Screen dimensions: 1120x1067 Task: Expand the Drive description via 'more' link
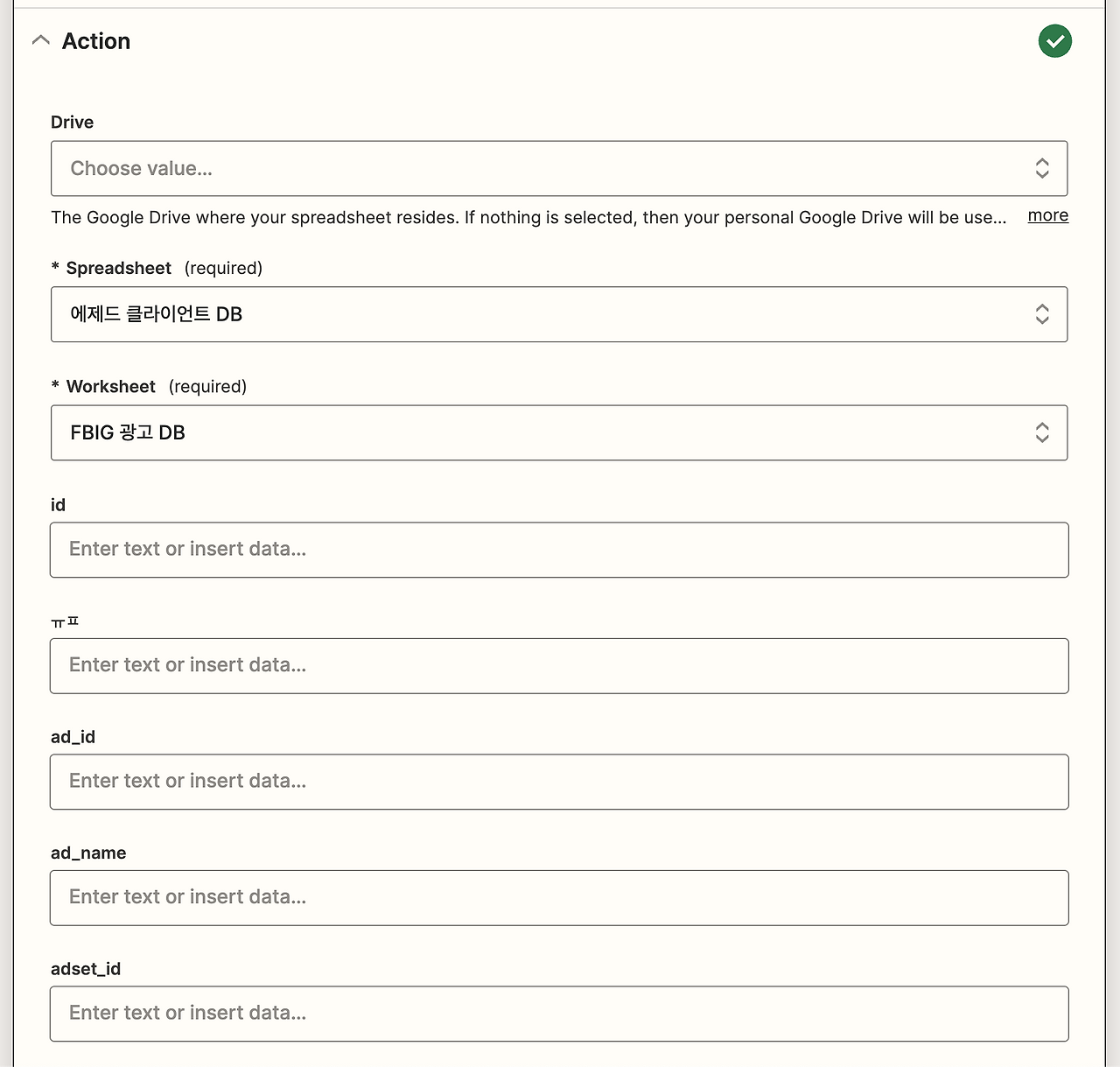tap(1047, 215)
